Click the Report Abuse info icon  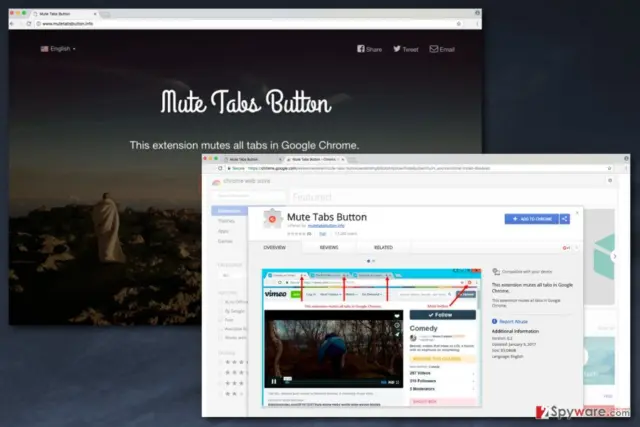494,321
